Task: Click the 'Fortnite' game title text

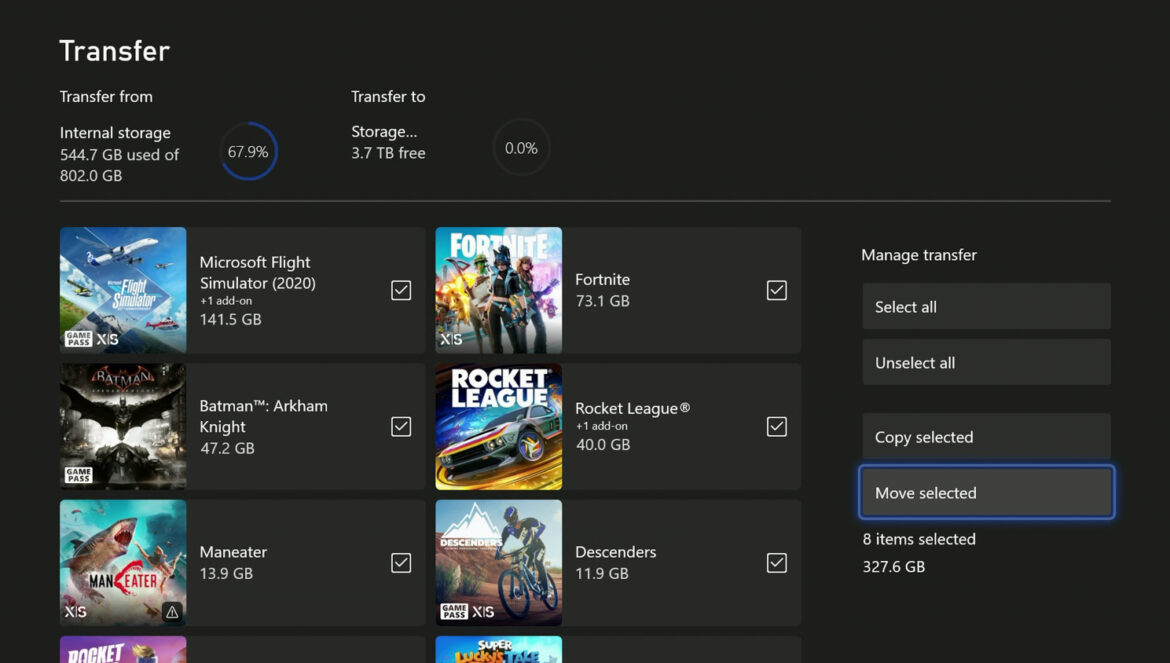Action: [x=602, y=280]
